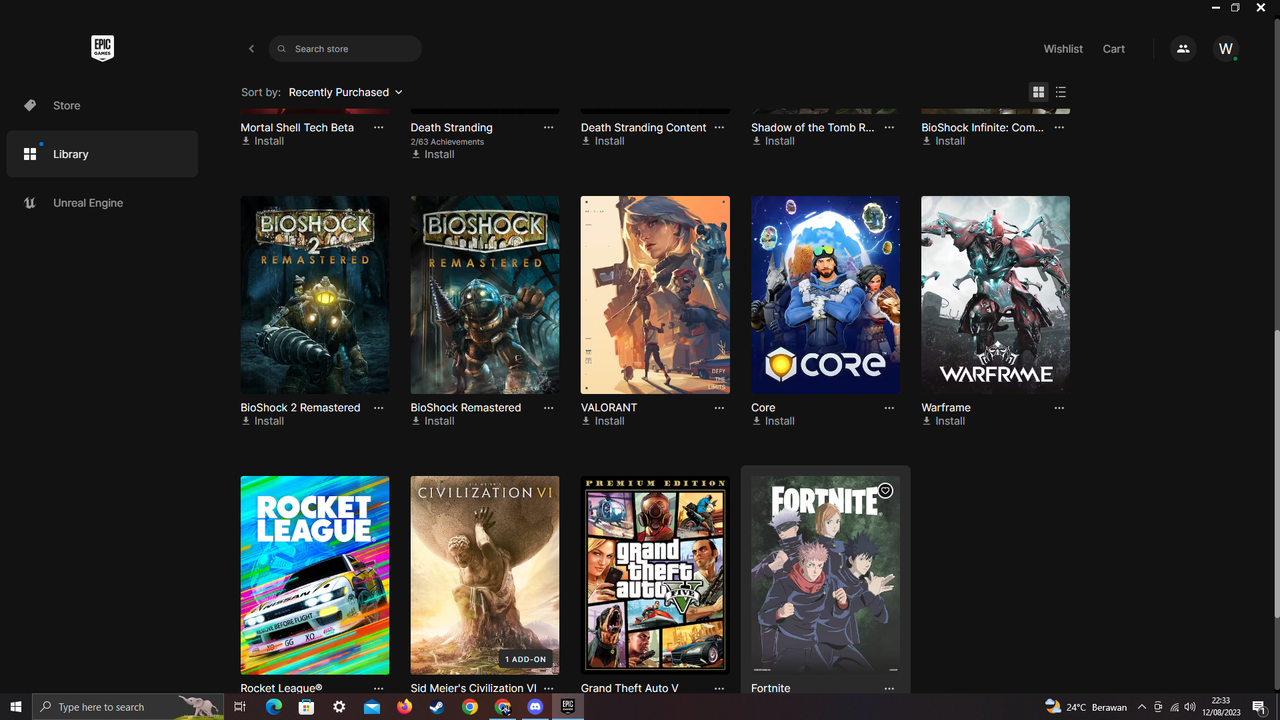Image resolution: width=1280 pixels, height=720 pixels.
Task: Click the Search store input field
Action: [345, 49]
